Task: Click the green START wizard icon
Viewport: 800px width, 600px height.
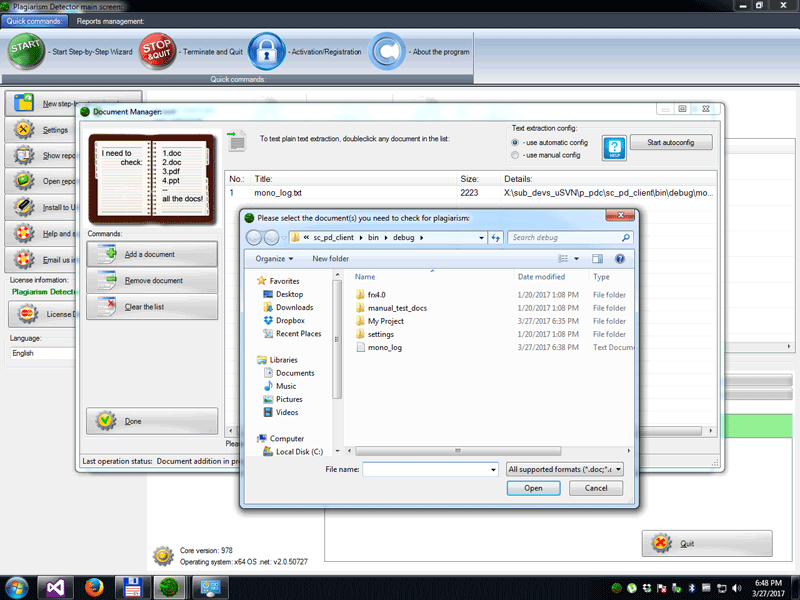Action: pyautogui.click(x=26, y=51)
